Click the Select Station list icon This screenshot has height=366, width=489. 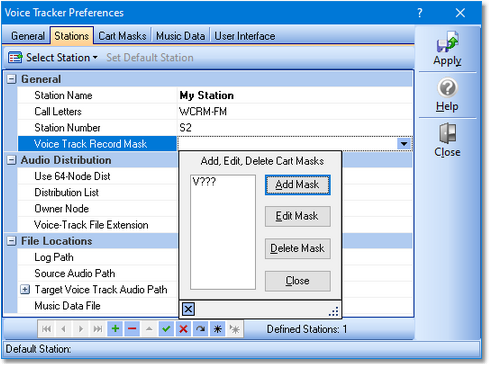point(15,57)
